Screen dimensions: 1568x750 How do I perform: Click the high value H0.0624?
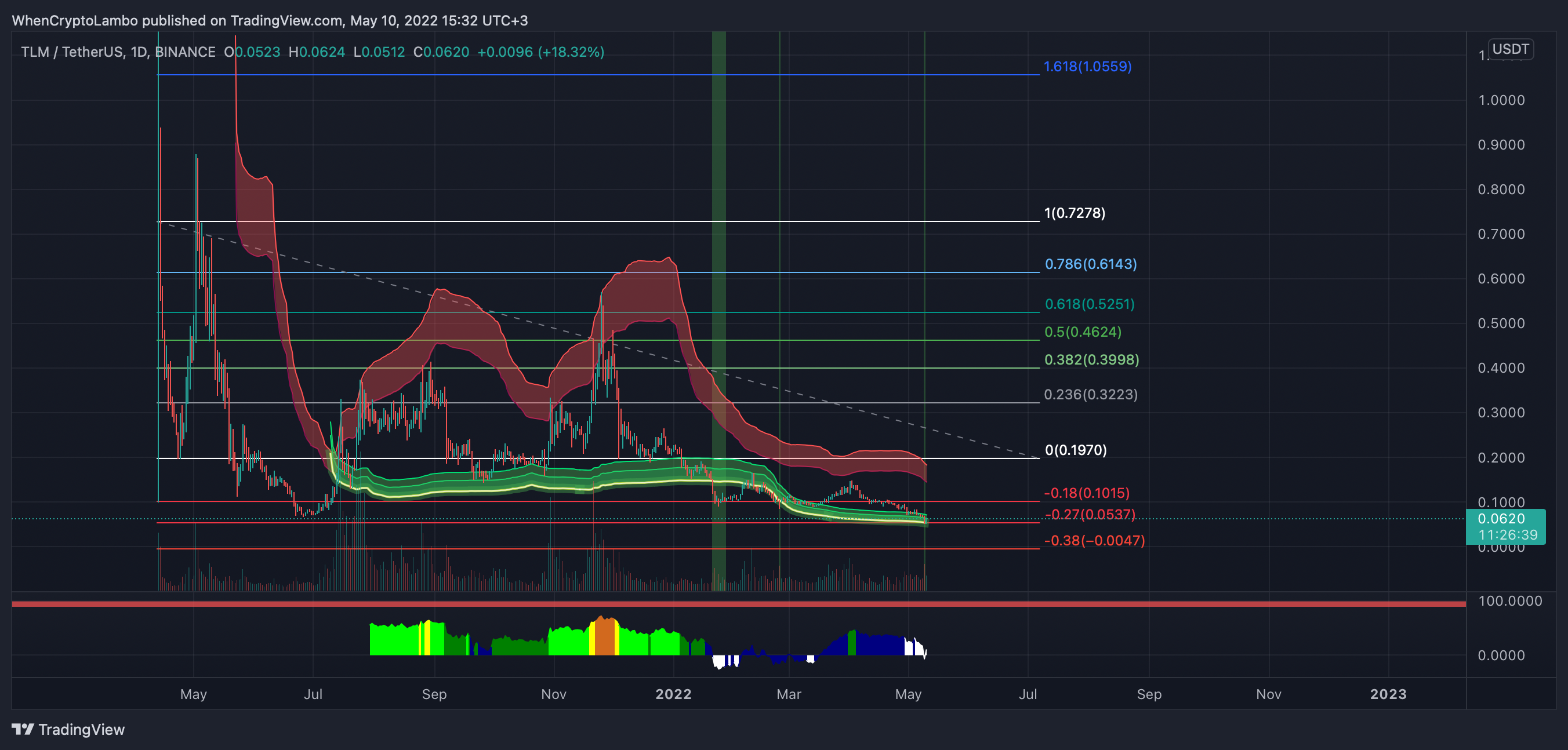[x=317, y=52]
